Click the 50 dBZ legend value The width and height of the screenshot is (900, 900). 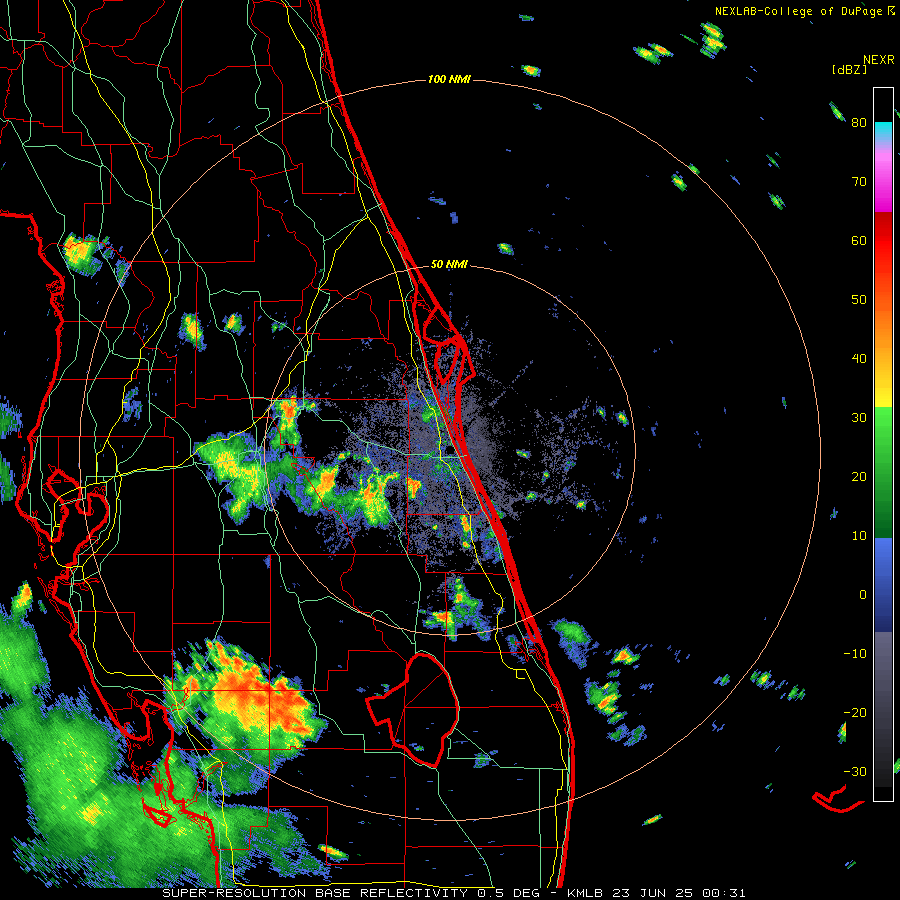pyautogui.click(x=859, y=300)
